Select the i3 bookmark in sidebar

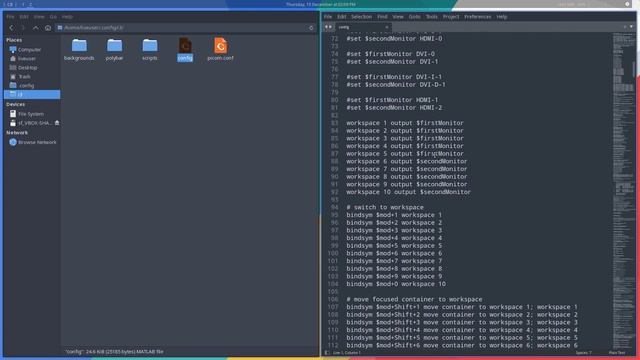32,94
